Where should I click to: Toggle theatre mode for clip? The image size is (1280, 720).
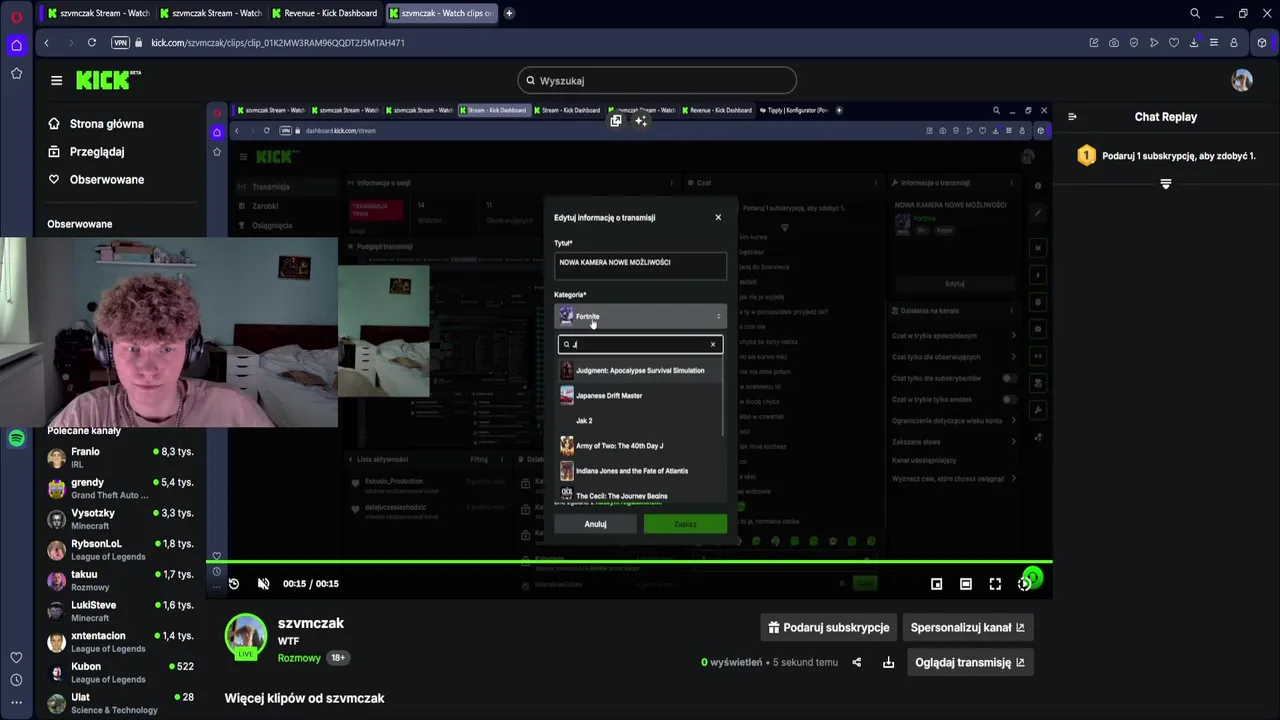tap(965, 584)
